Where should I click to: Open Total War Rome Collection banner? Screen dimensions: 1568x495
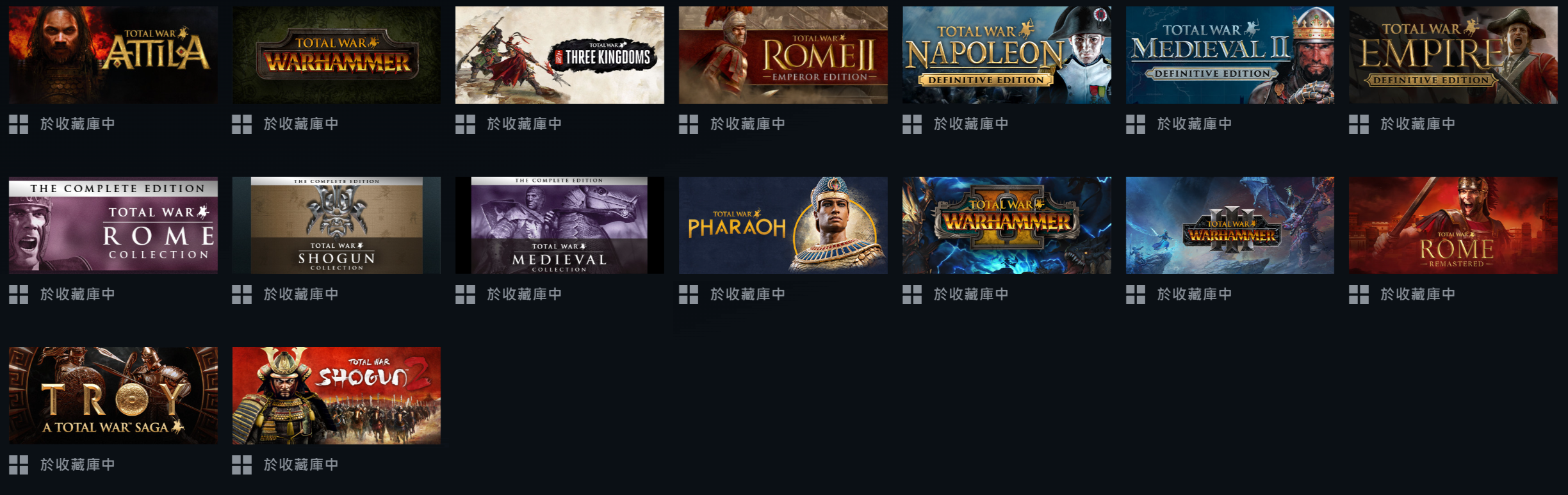pyautogui.click(x=113, y=225)
